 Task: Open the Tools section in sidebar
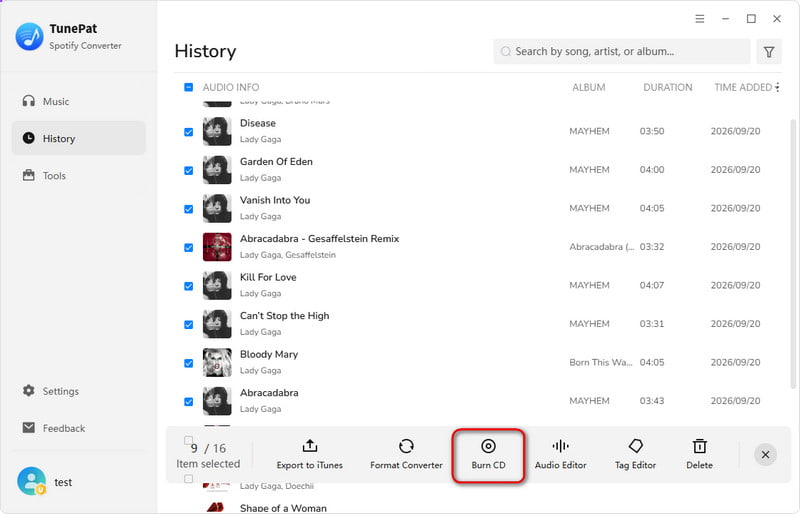point(79,176)
